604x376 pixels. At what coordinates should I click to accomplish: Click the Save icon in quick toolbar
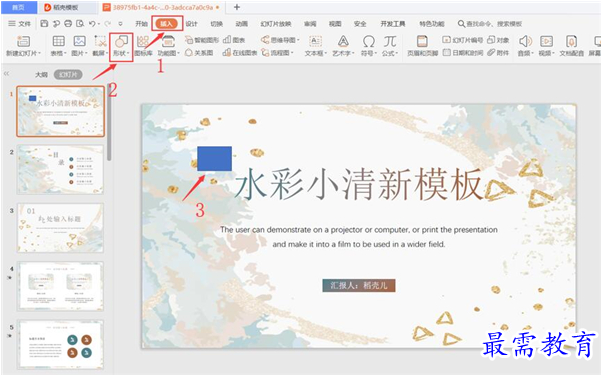click(44, 24)
